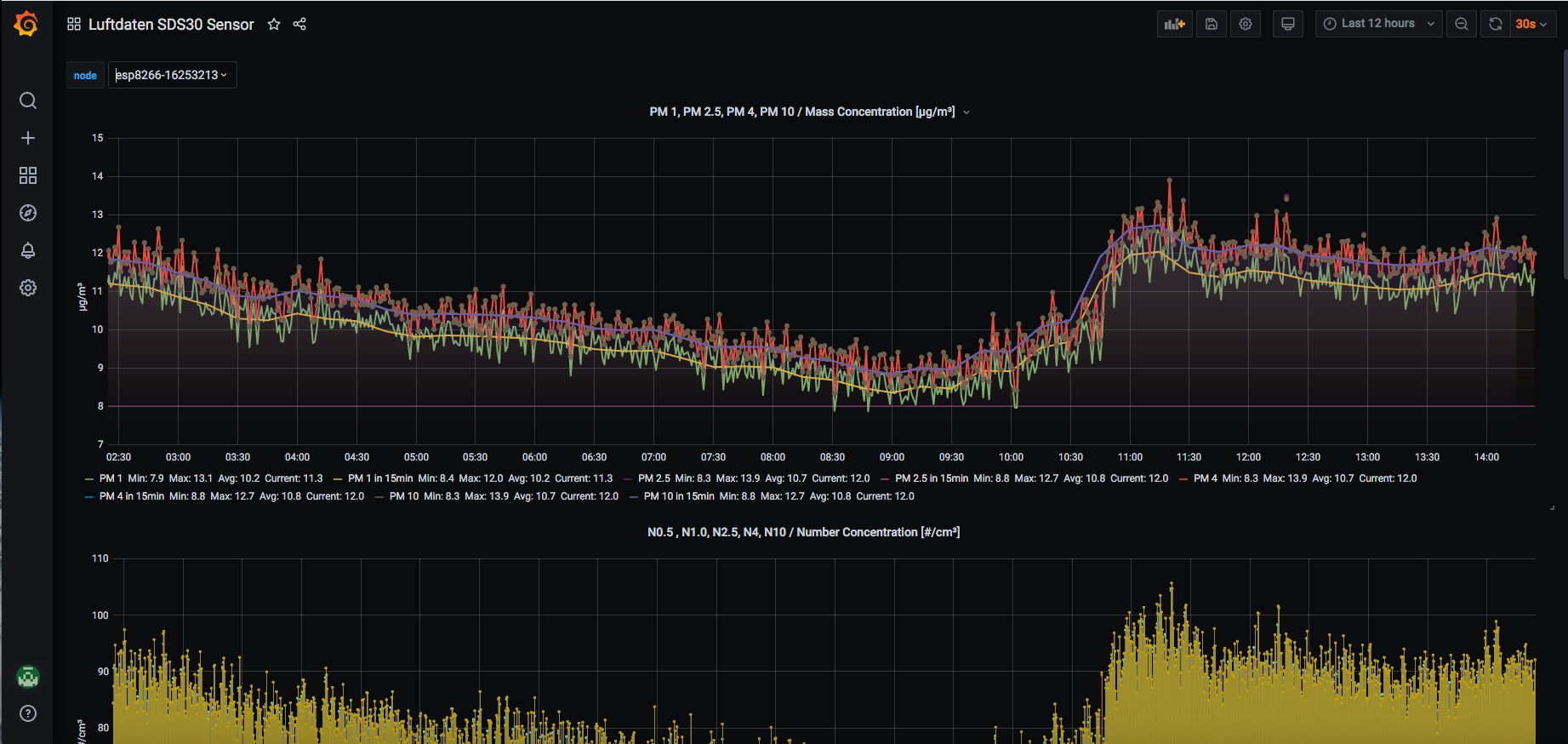
Task: Open the sidebar Search icon
Action: point(28,100)
